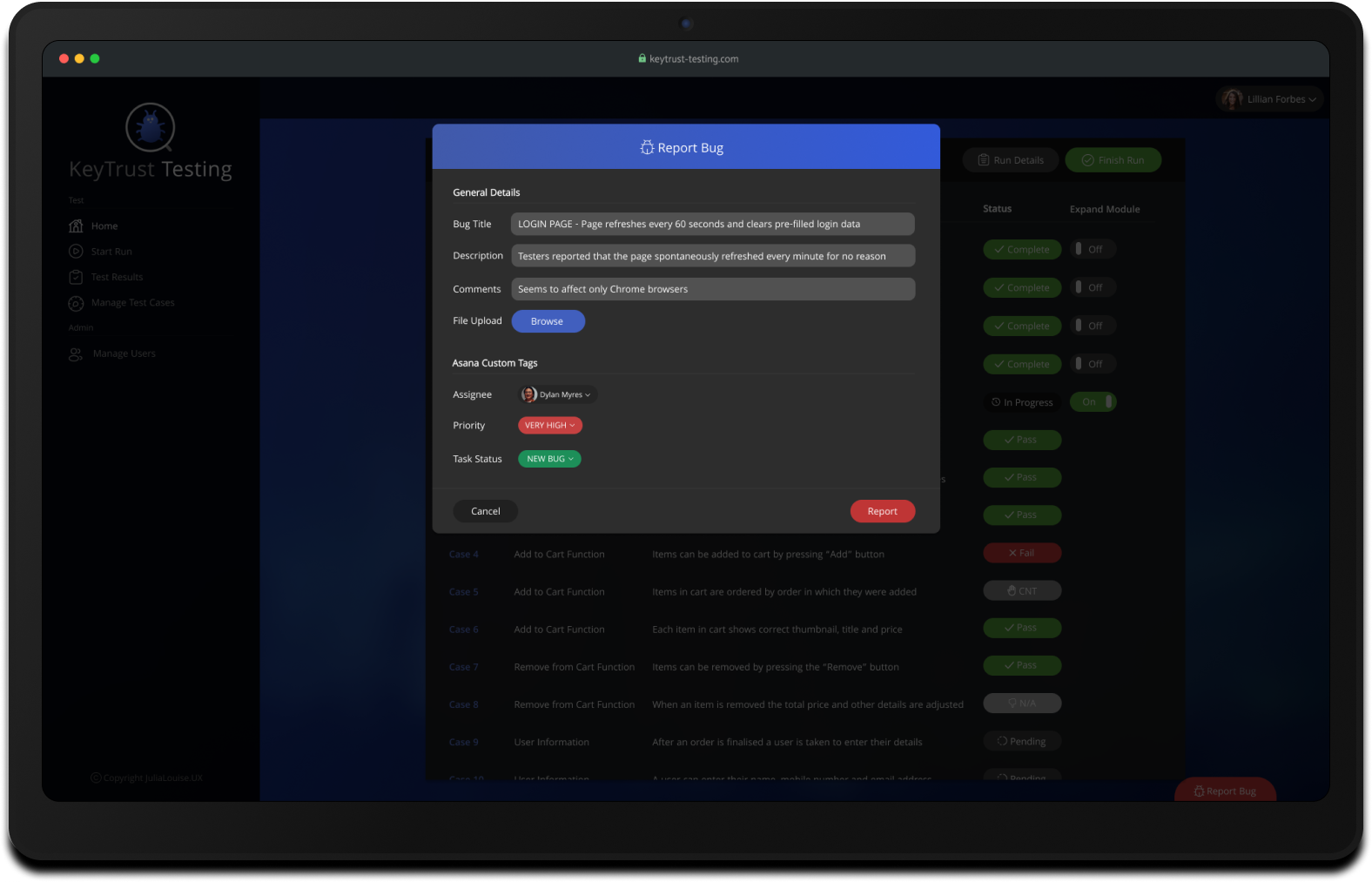This screenshot has height=882, width=1372.
Task: Click the bug icon in Report Bug header
Action: 647,148
